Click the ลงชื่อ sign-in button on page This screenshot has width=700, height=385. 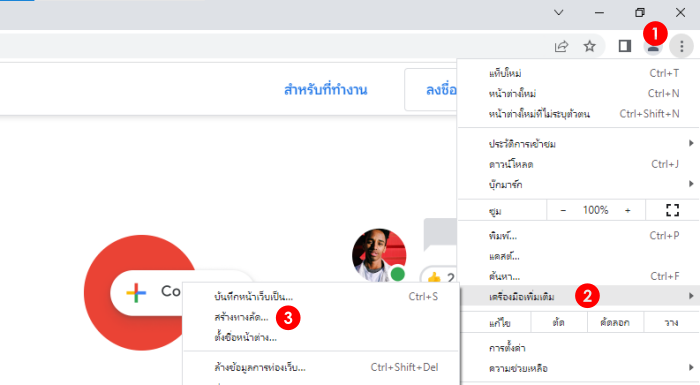point(431,90)
